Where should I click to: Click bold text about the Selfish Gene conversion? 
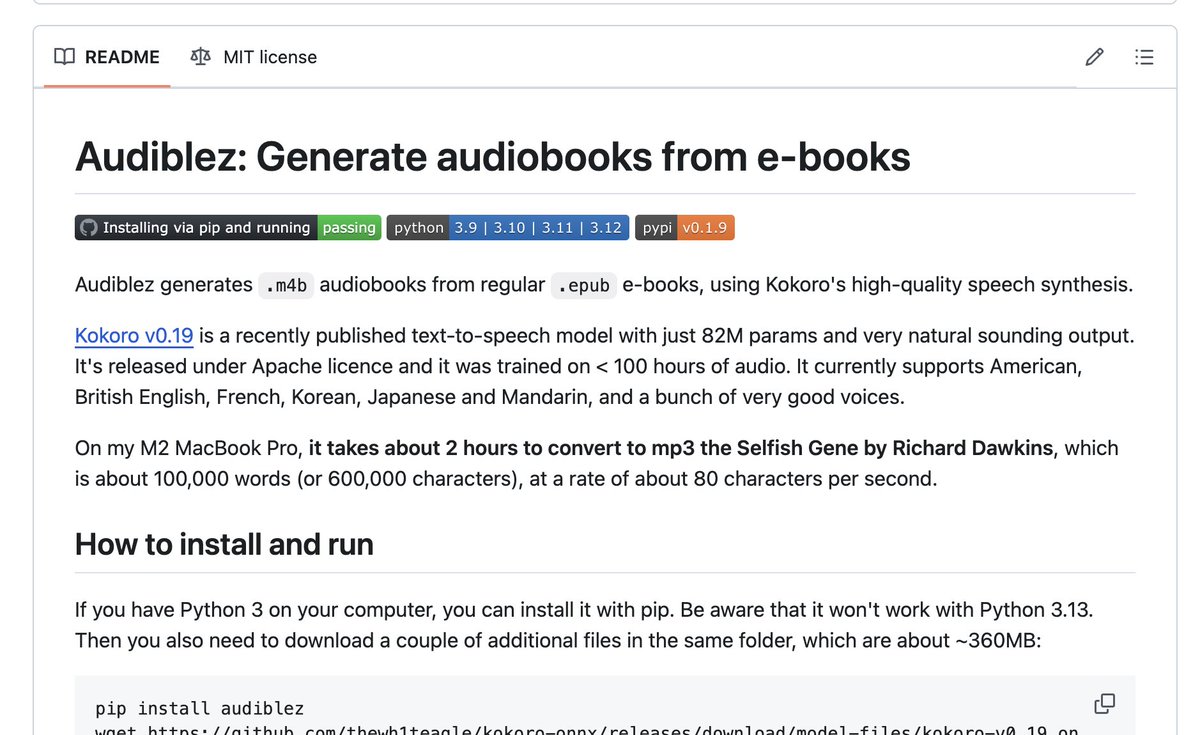click(681, 448)
